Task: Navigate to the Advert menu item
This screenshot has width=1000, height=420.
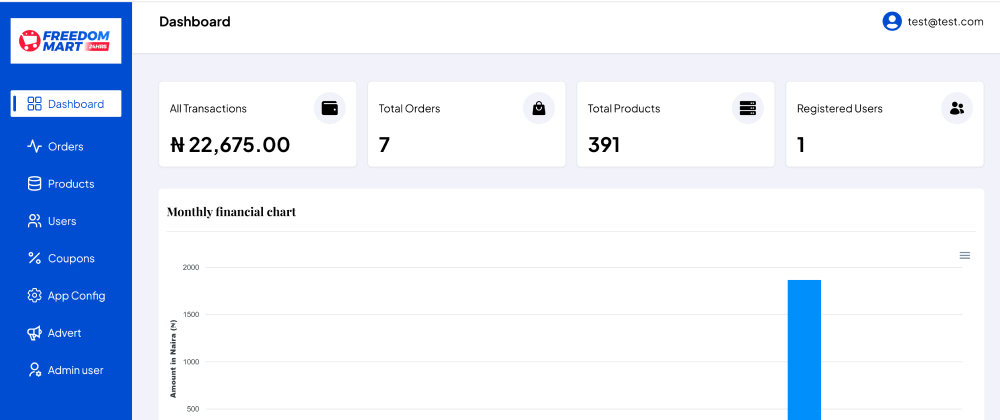Action: click(66, 333)
